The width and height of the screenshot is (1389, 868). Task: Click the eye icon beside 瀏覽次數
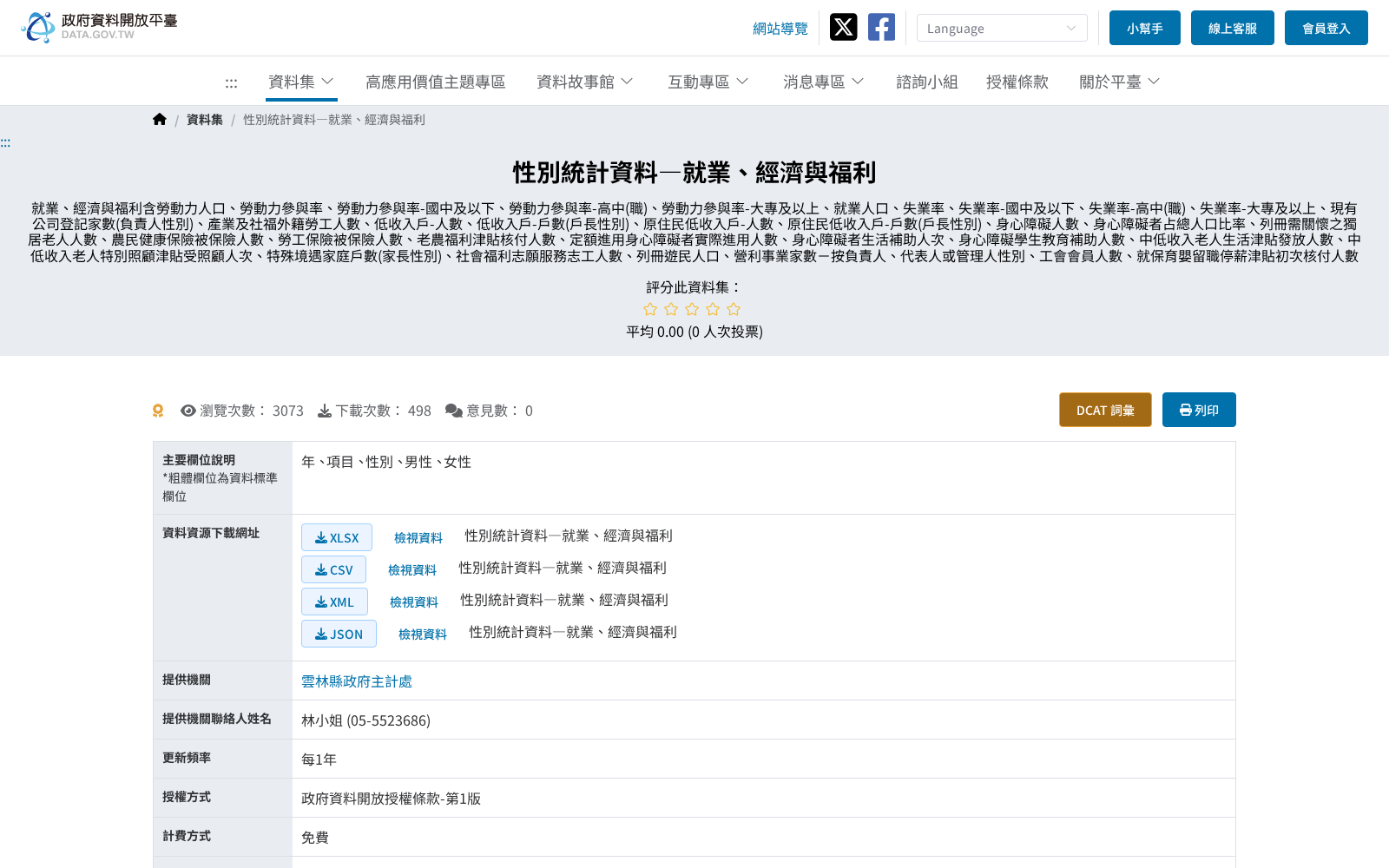188,411
